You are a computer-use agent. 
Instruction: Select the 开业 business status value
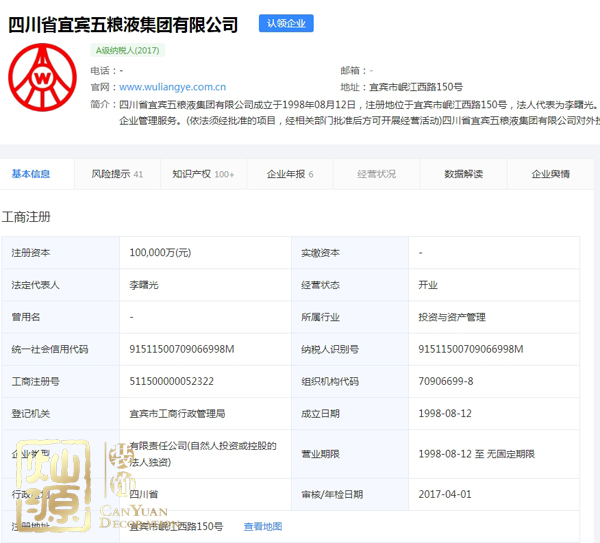[428, 285]
